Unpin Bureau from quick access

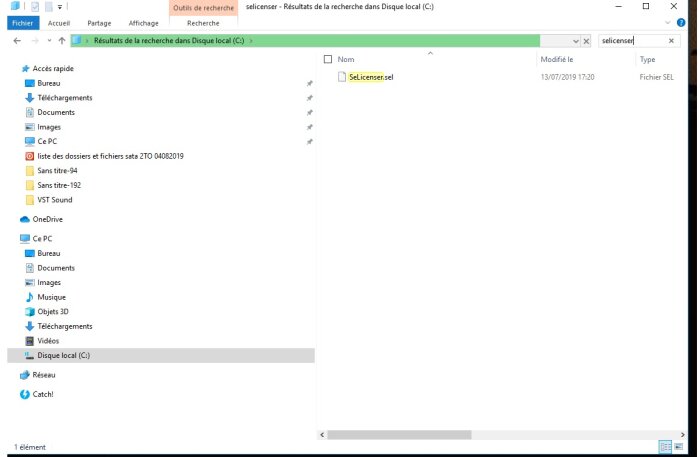point(309,83)
